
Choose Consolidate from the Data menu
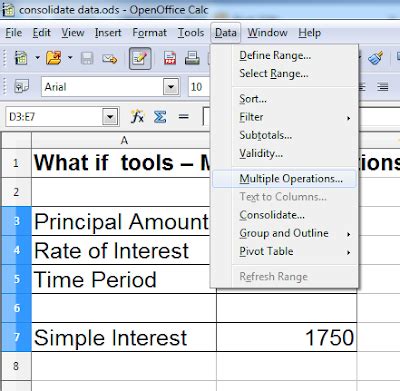[284, 215]
